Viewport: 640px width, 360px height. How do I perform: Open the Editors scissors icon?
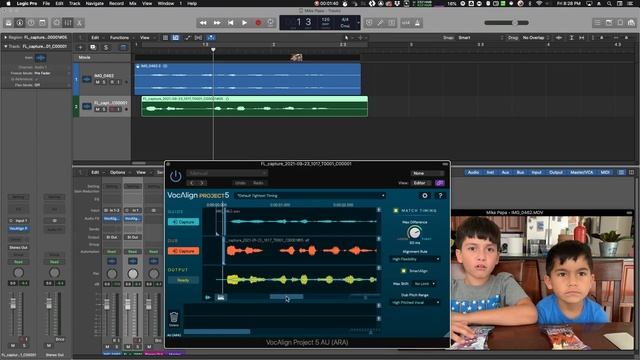(x=79, y=23)
